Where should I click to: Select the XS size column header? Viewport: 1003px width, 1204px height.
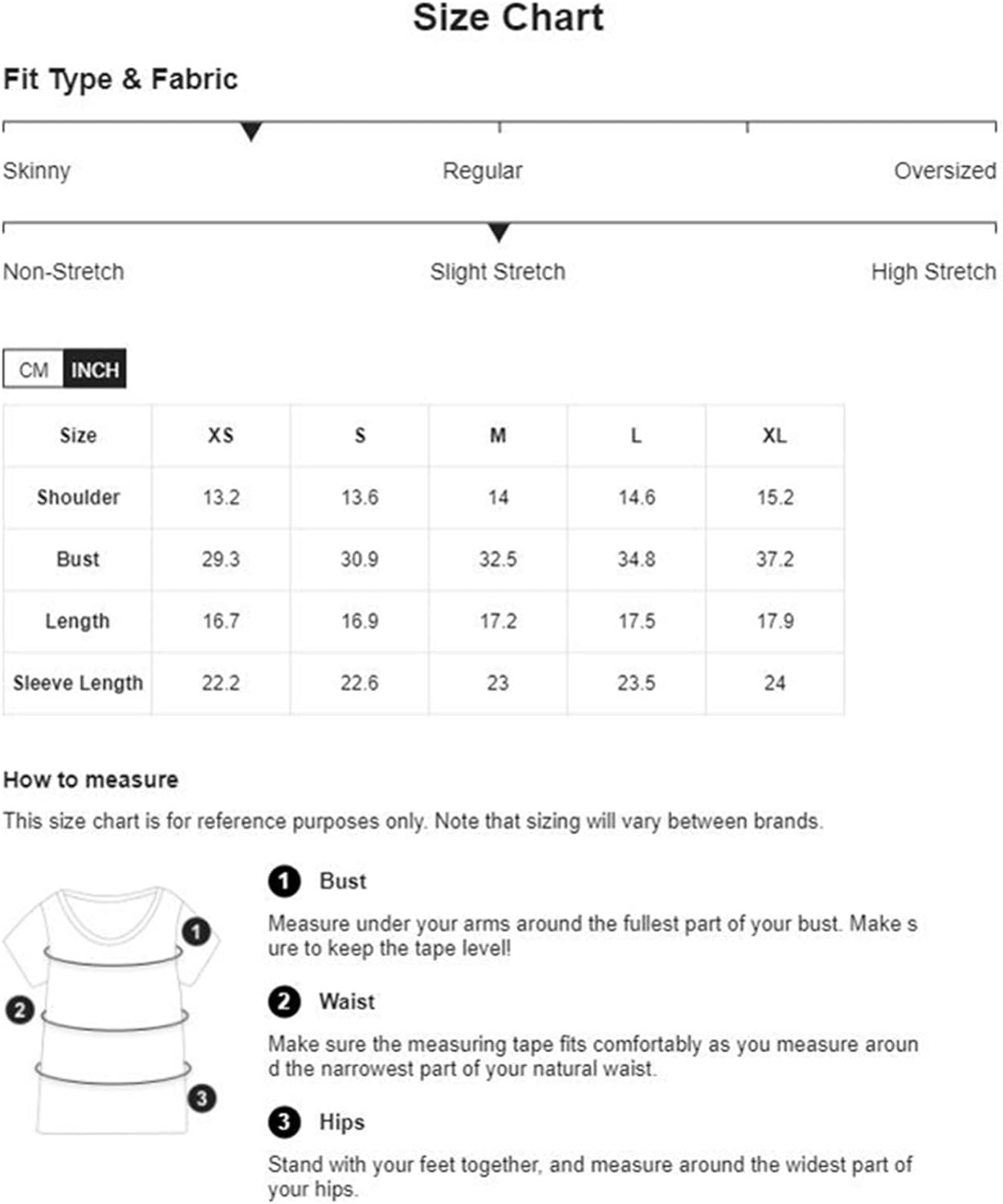coord(221,436)
